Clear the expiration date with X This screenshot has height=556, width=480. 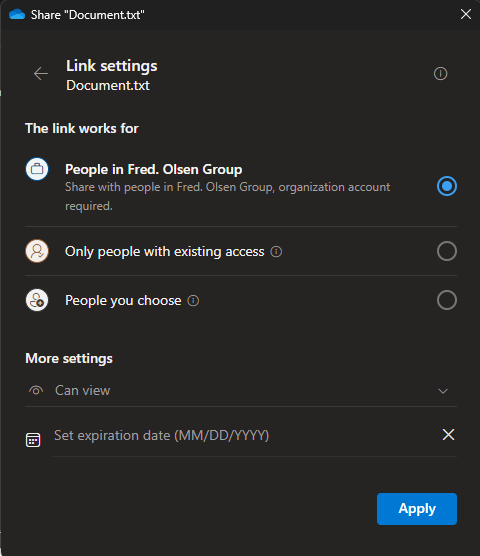[x=448, y=434]
